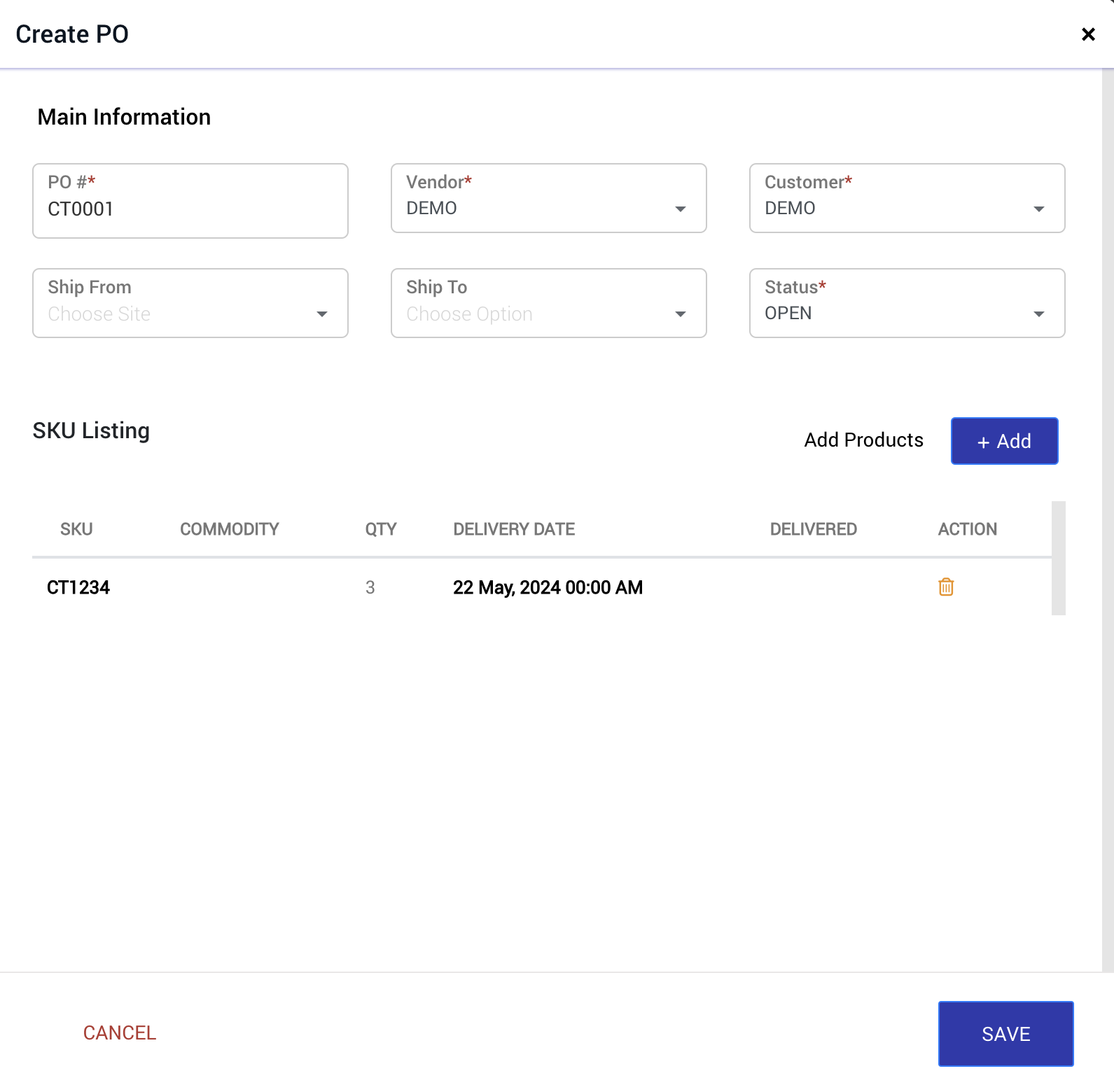Click the Add Products label
1114x1092 pixels.
[x=863, y=440]
